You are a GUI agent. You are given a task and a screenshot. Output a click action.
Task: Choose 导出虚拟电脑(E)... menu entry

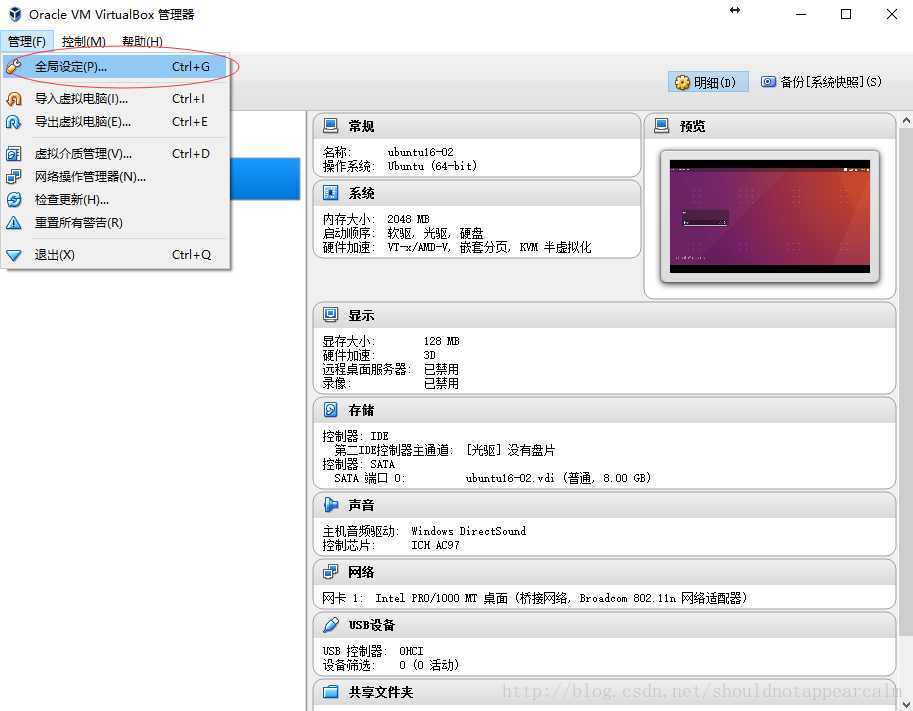(x=115, y=122)
